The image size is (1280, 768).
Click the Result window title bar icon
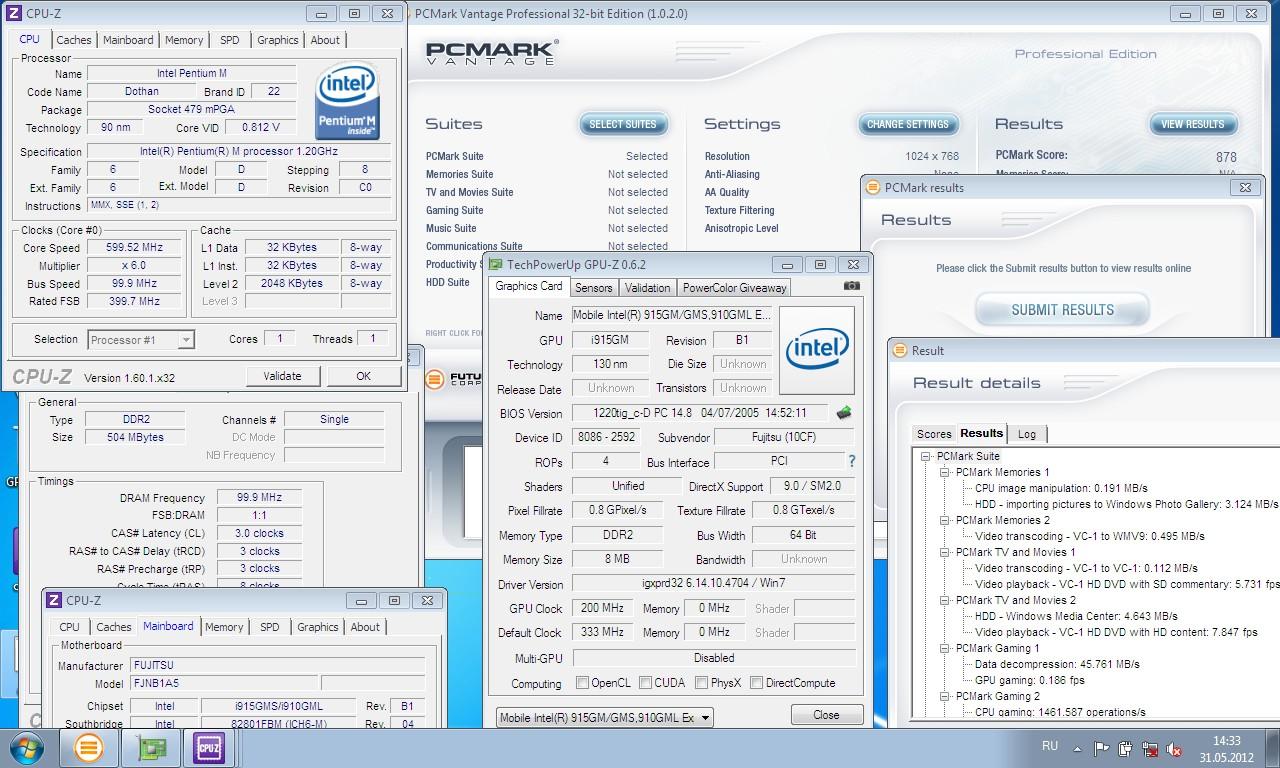(x=900, y=350)
